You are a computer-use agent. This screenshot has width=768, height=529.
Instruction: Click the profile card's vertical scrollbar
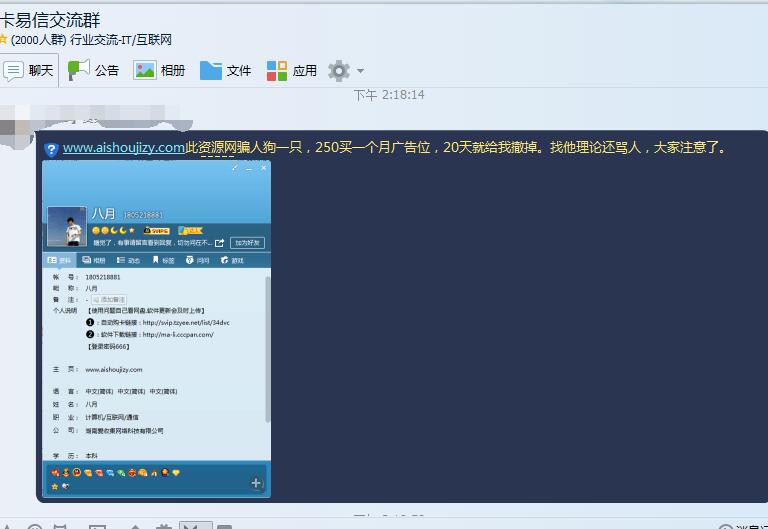point(267,350)
